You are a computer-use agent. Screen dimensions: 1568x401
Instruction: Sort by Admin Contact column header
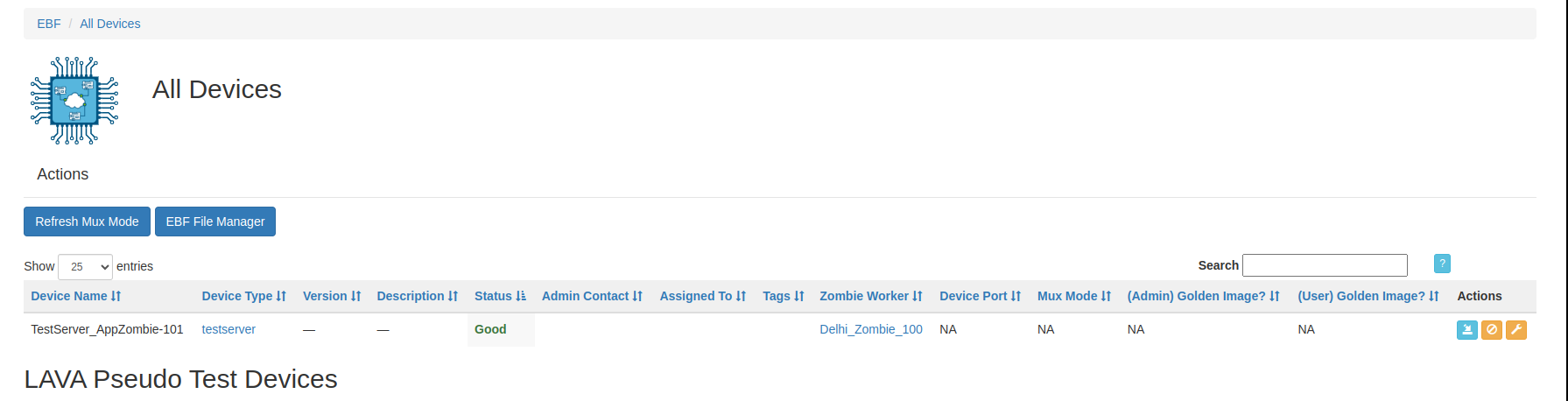tap(592, 296)
